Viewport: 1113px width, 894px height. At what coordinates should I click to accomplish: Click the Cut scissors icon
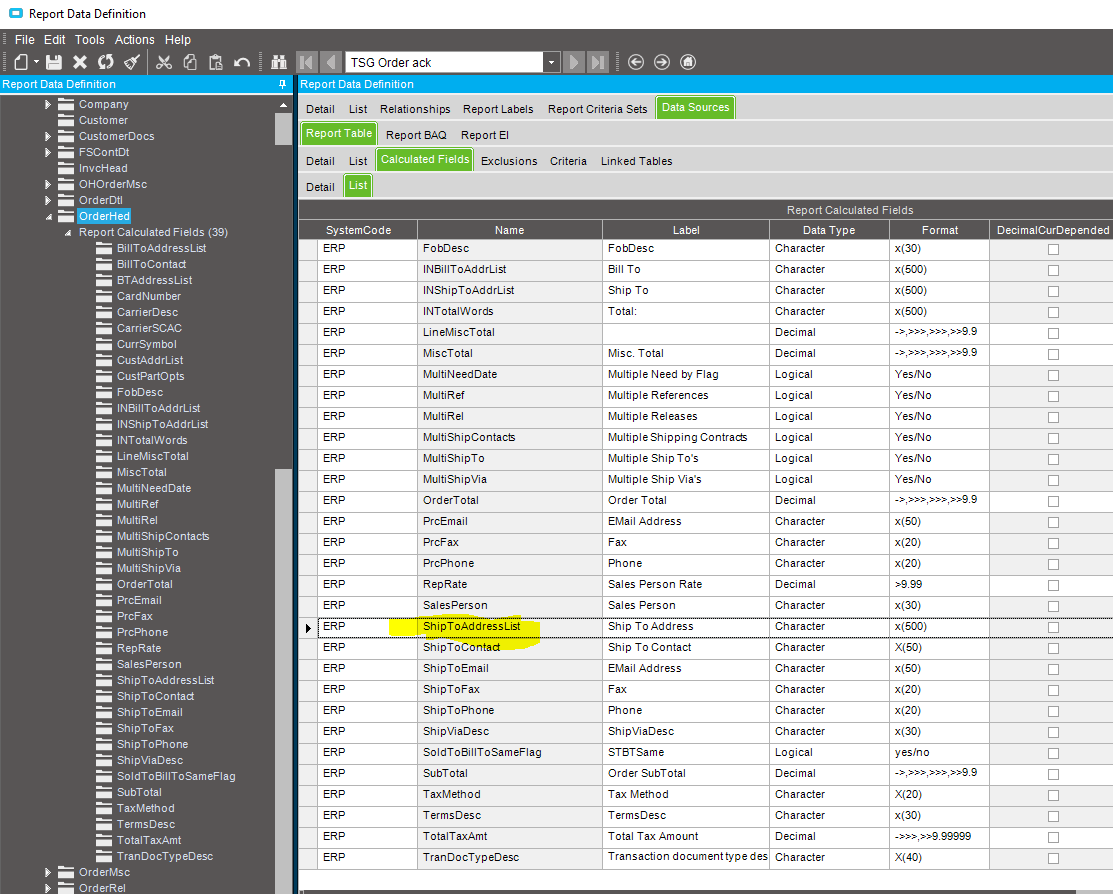tap(165, 62)
